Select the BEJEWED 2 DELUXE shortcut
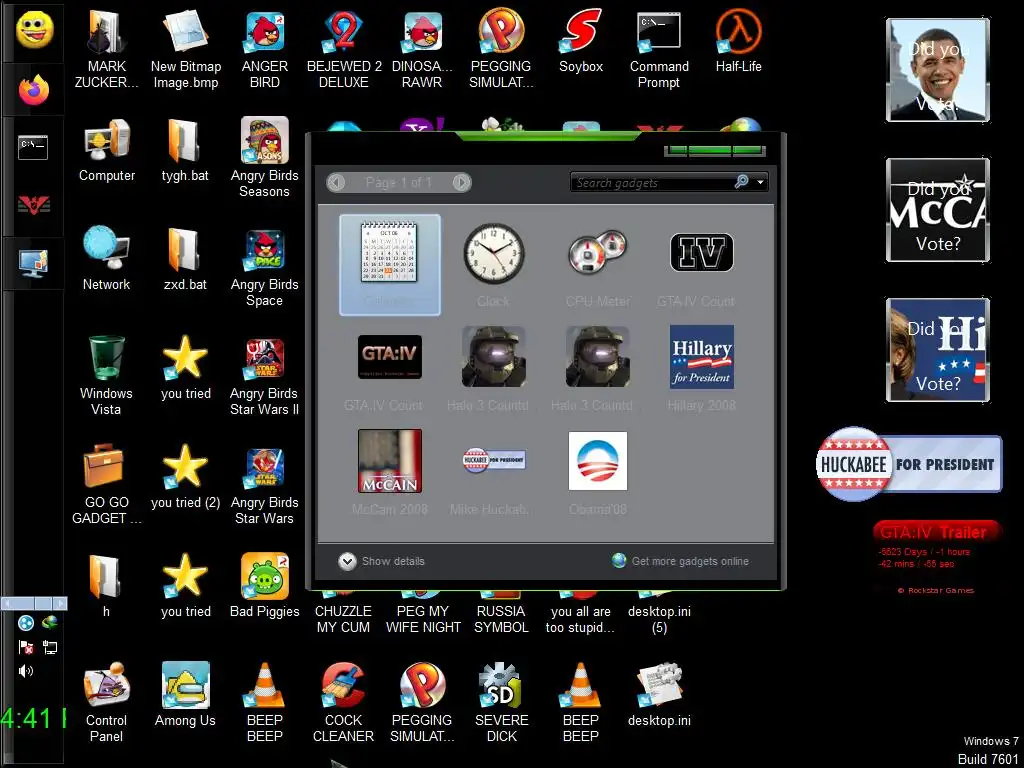 pyautogui.click(x=344, y=50)
